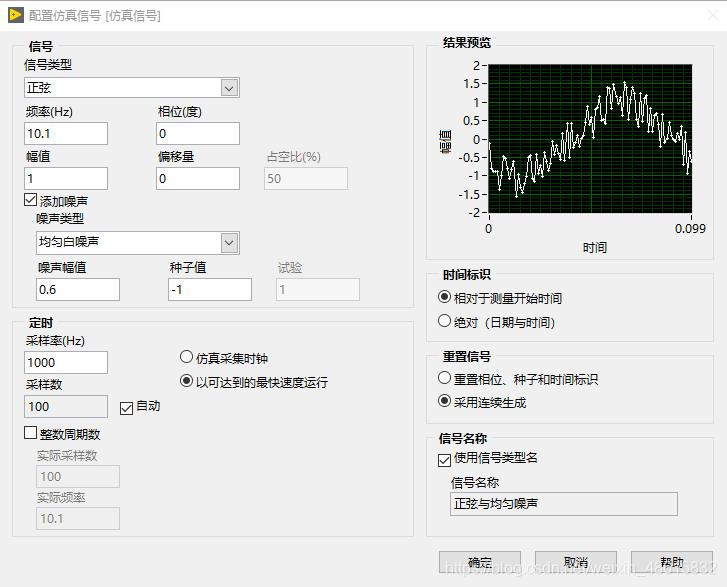Click the 结果预览 waveform graph
The image size is (727, 587).
(x=590, y=139)
